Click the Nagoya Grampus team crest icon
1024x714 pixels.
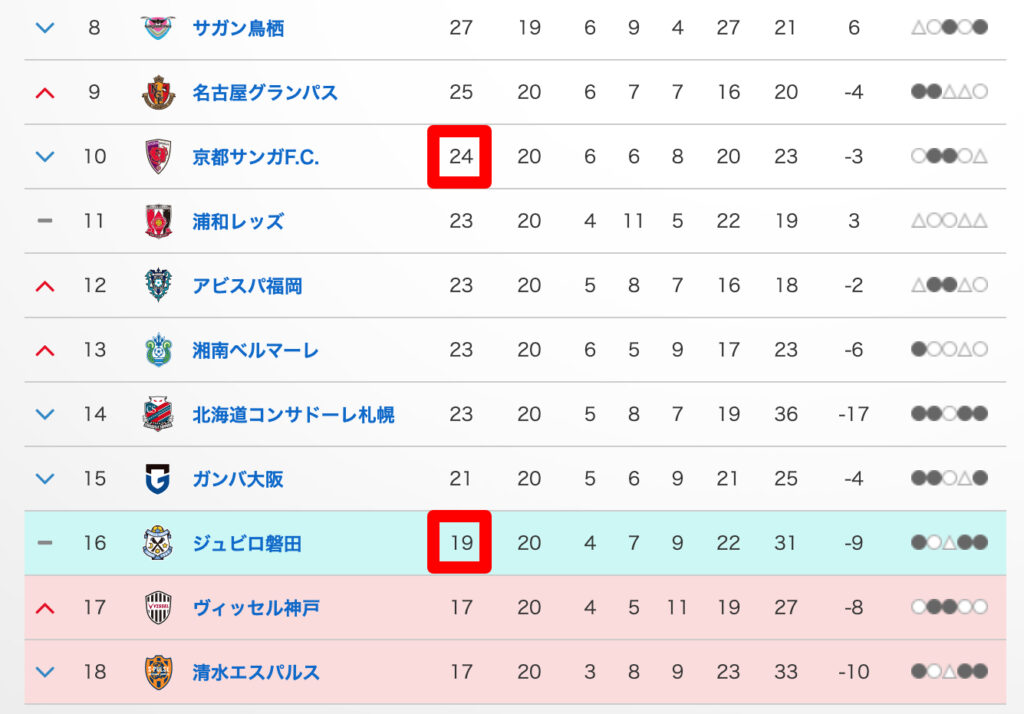[x=158, y=92]
